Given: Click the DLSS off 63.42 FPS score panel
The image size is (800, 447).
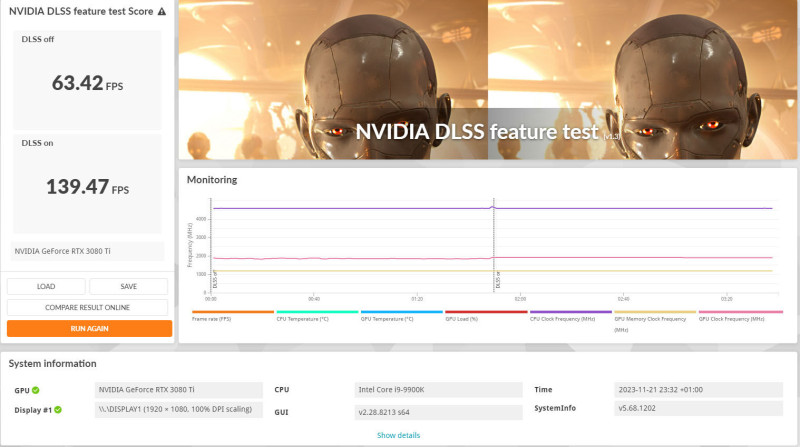Looking at the screenshot, I should click(89, 82).
